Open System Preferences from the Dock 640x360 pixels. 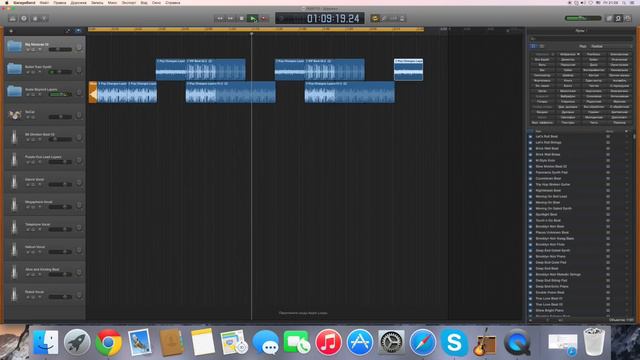[x=391, y=342]
